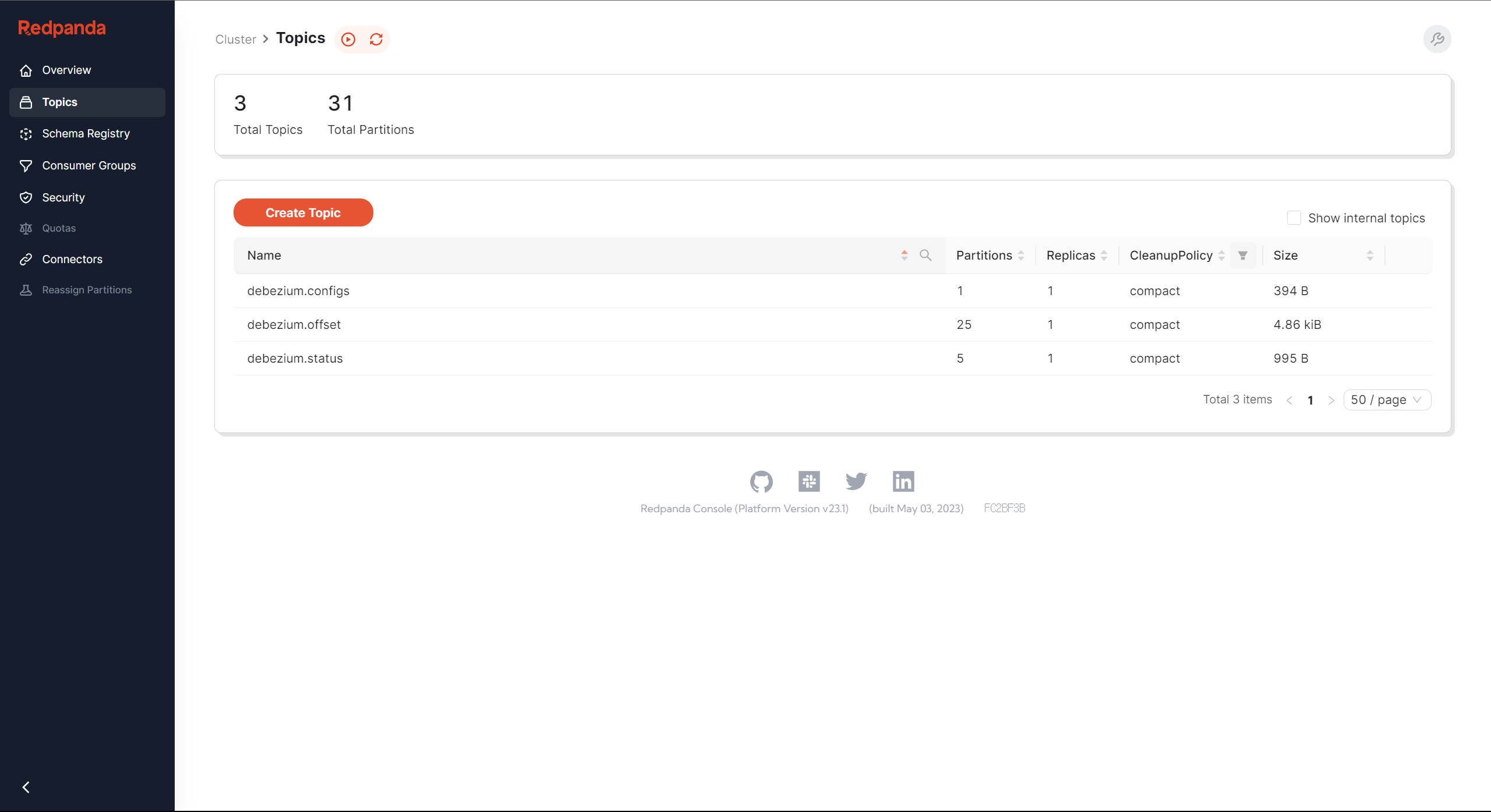The width and height of the screenshot is (1491, 812).
Task: Open Schema Registry section
Action: (87, 134)
